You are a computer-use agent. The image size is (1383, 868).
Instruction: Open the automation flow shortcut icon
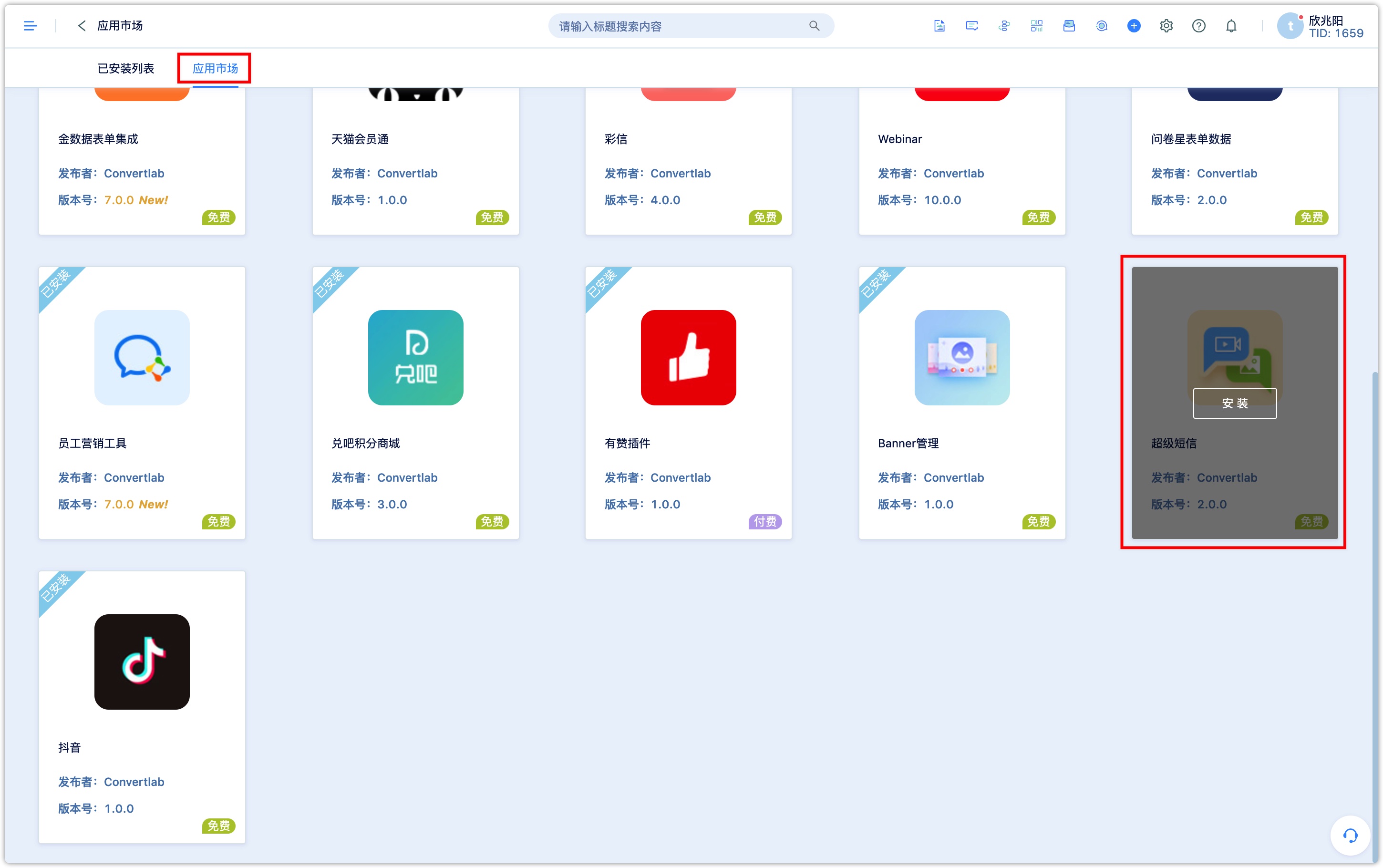coord(1004,26)
